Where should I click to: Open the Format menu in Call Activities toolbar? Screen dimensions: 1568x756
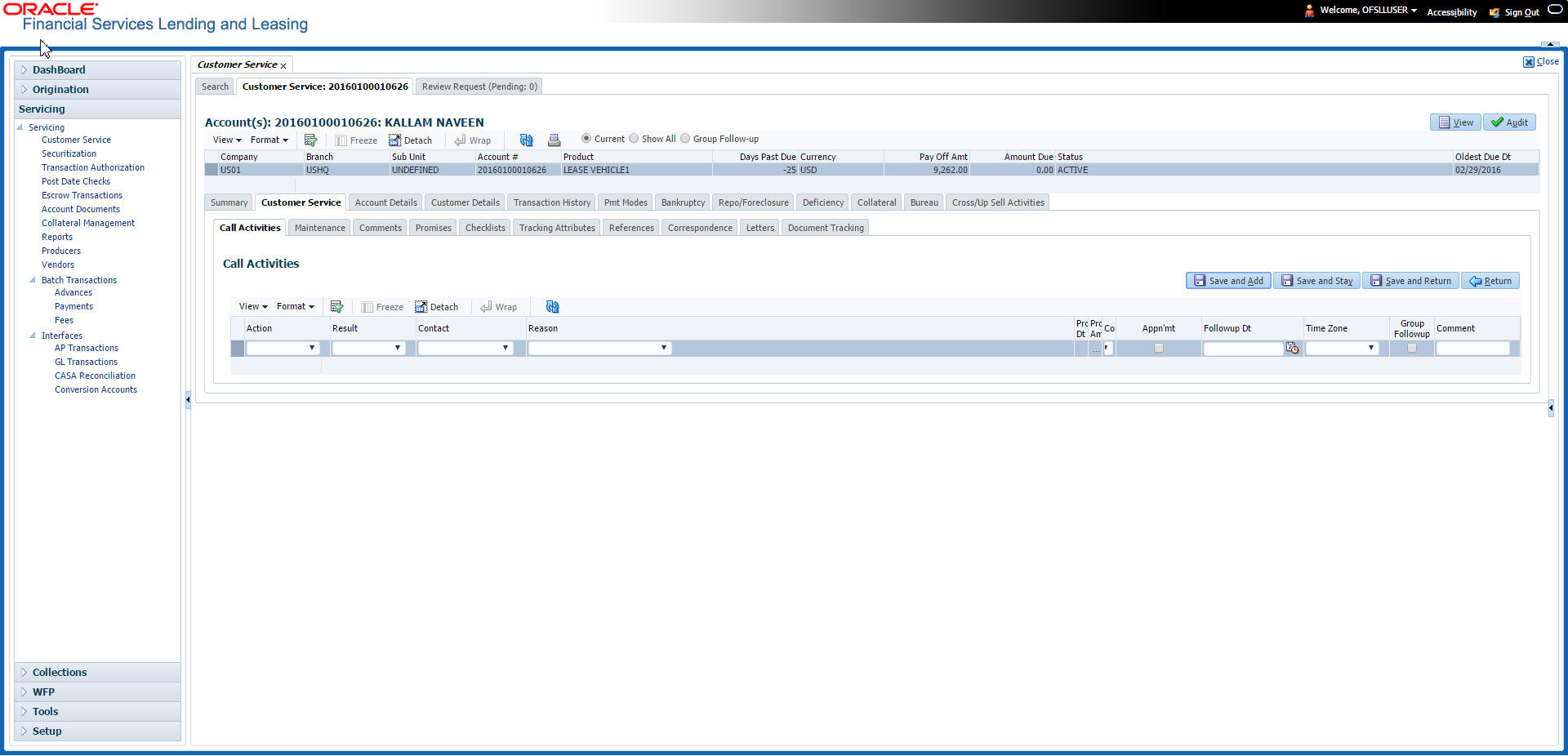pos(296,307)
